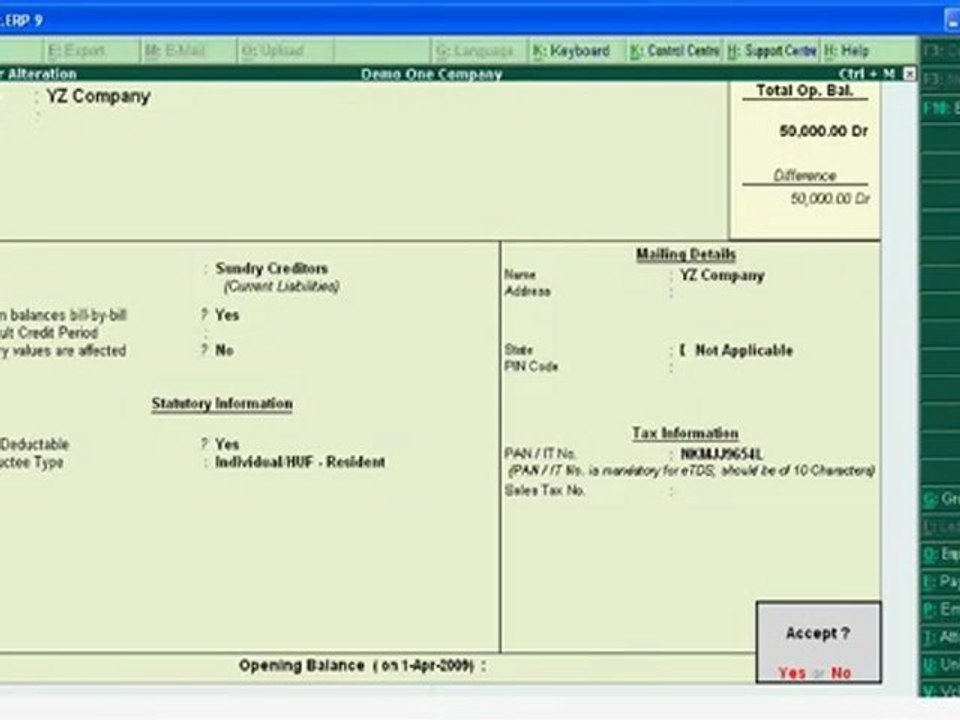Click the Sales Tax No. label
Image resolution: width=960 pixels, height=720 pixels.
pyautogui.click(x=544, y=490)
